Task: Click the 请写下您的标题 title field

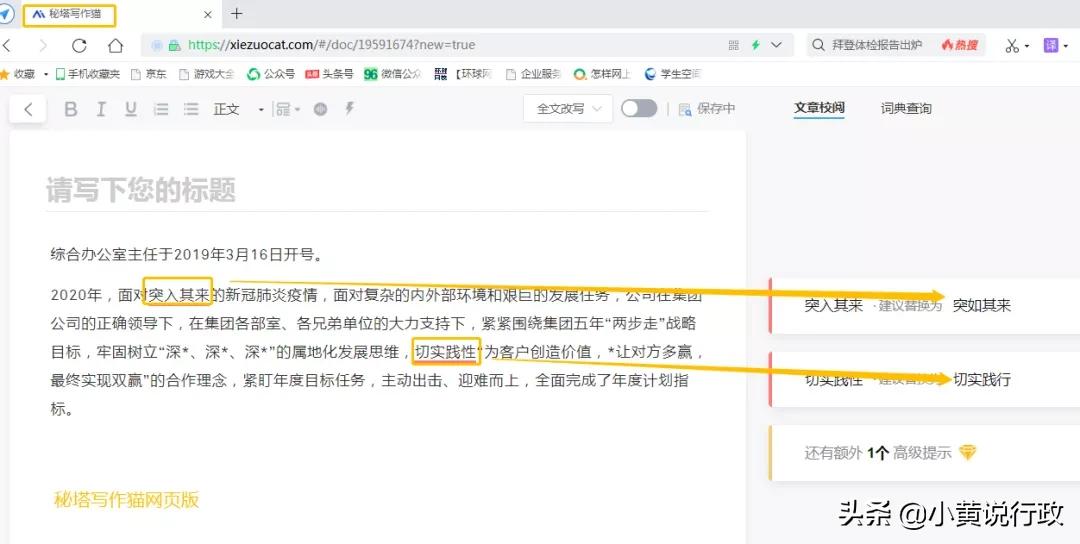Action: [x=377, y=190]
